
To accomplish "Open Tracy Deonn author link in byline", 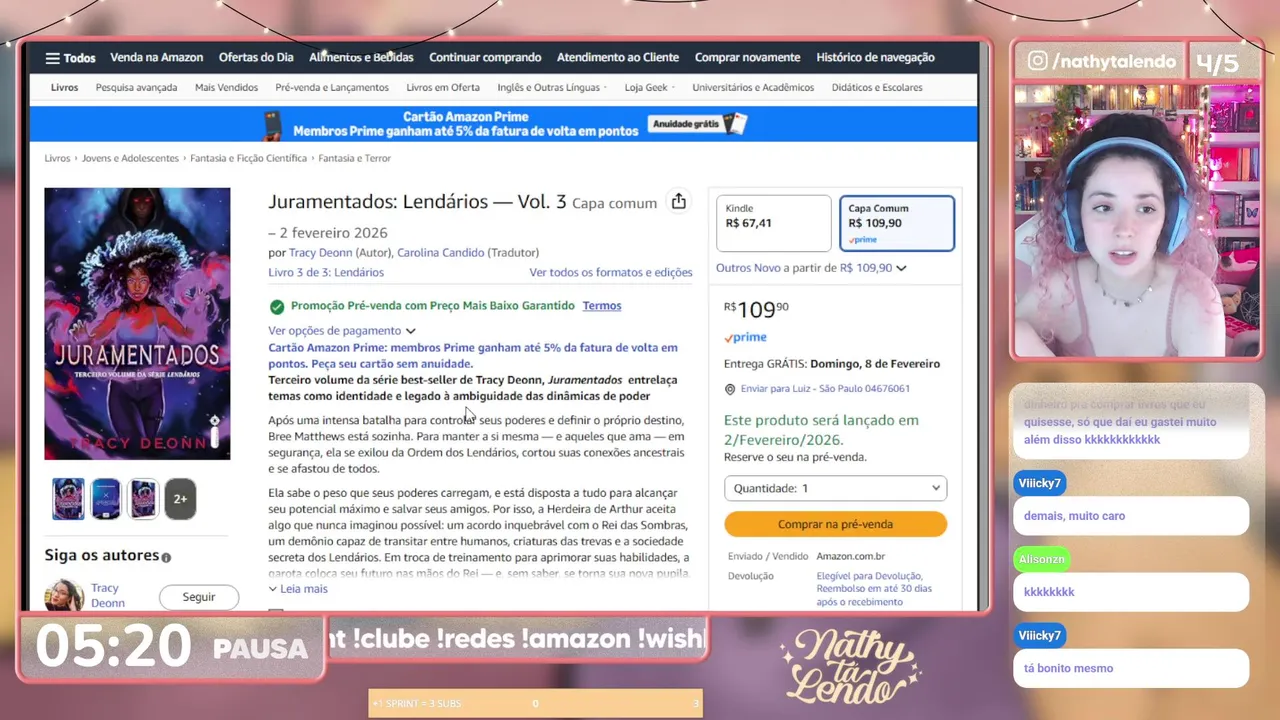I will (320, 253).
